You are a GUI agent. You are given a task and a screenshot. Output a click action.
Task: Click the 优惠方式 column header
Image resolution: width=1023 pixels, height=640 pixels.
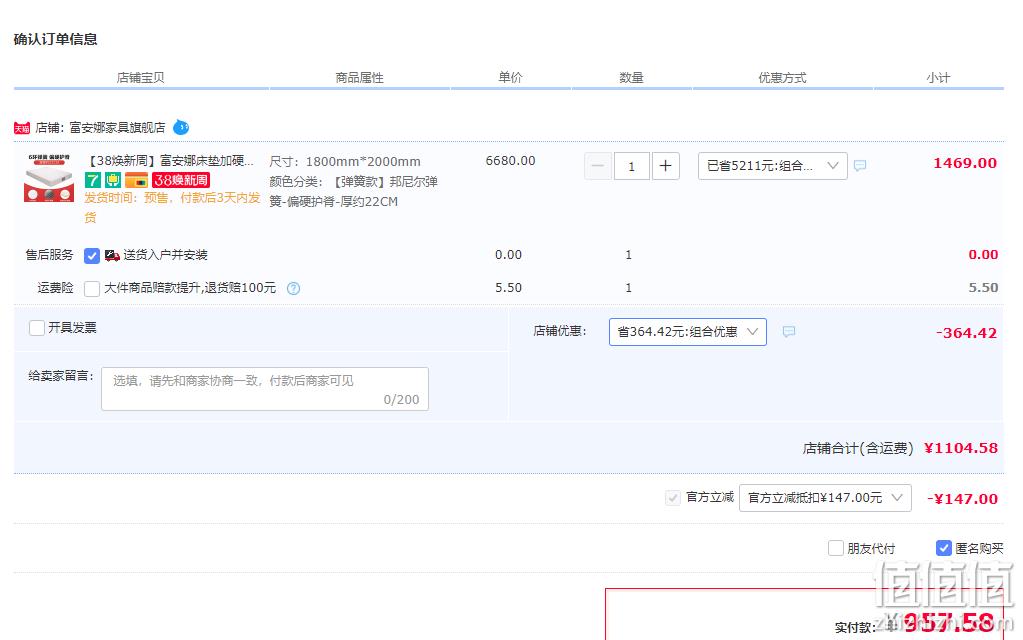click(782, 78)
